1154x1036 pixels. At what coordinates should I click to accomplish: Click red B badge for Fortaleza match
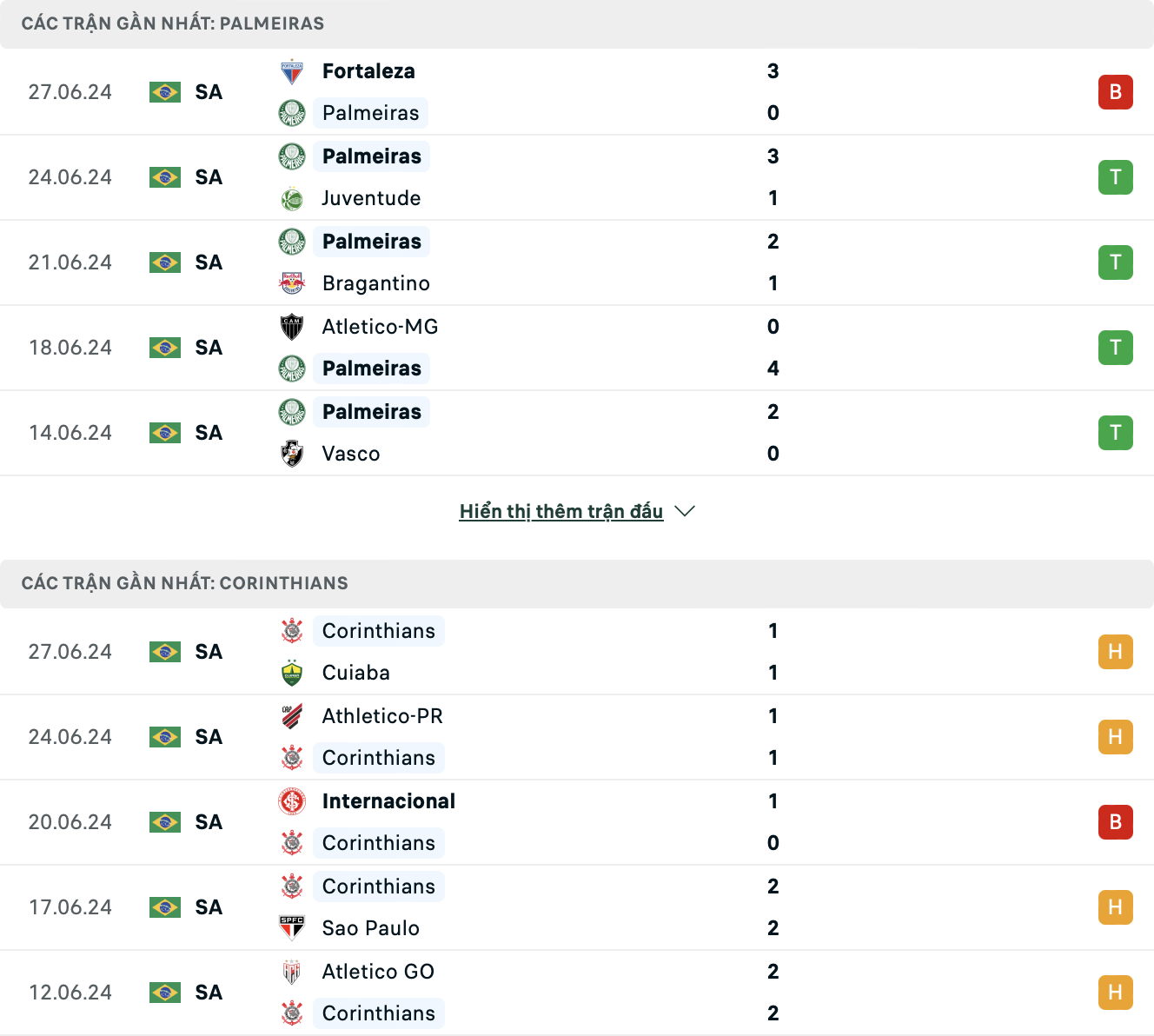pos(1116,92)
